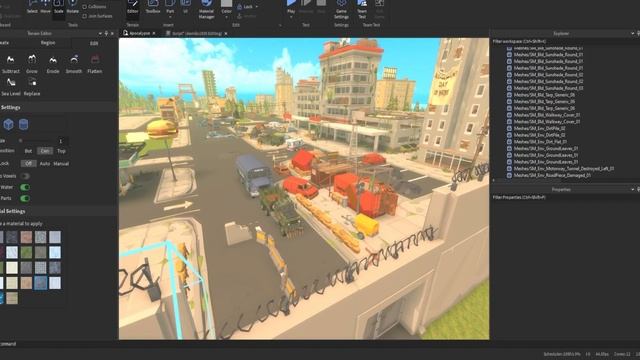Set pivot position to Top
Image resolution: width=640 pixels, height=360 pixels.
tap(61, 151)
